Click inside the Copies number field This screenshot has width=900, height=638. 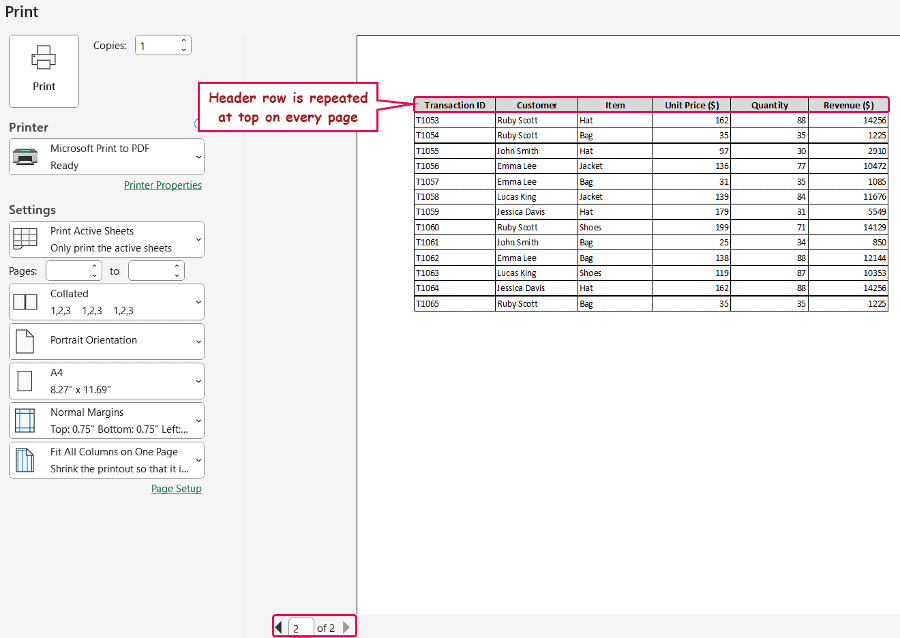click(158, 45)
